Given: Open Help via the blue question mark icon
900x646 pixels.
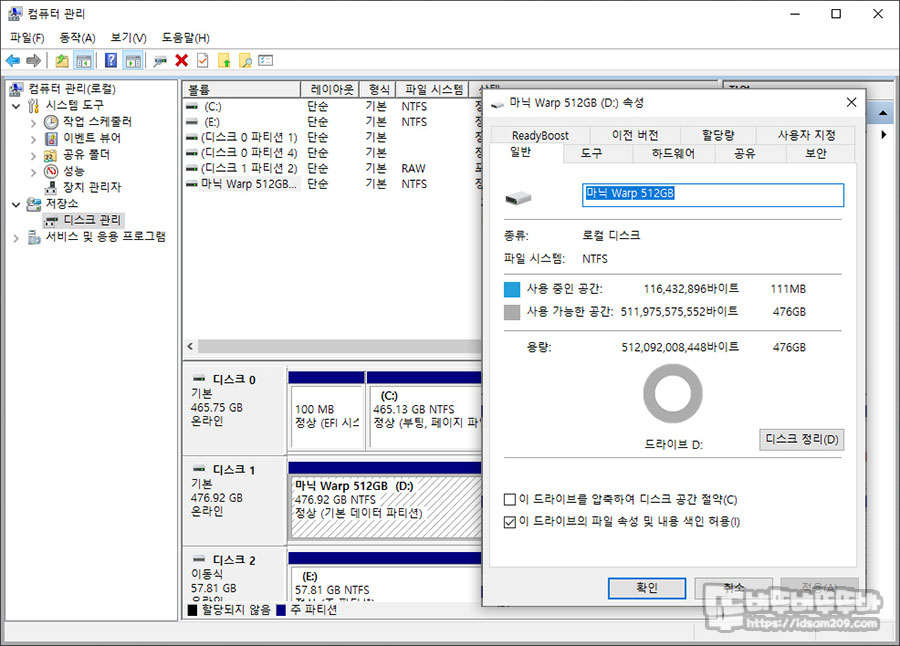Looking at the screenshot, I should tap(111, 60).
